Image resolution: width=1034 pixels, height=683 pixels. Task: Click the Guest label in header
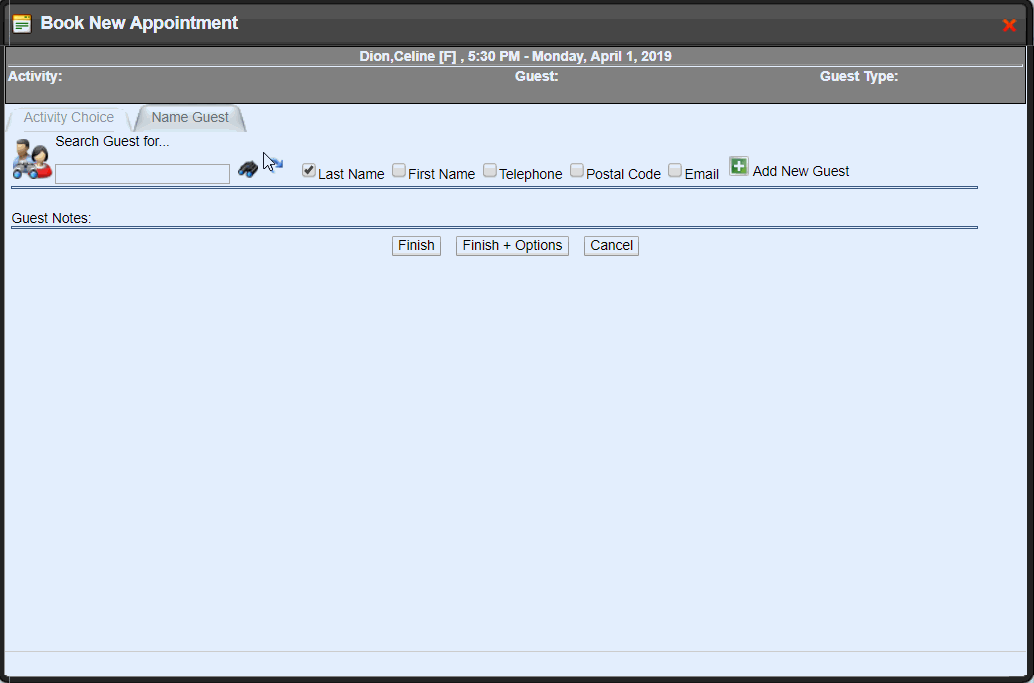[536, 76]
